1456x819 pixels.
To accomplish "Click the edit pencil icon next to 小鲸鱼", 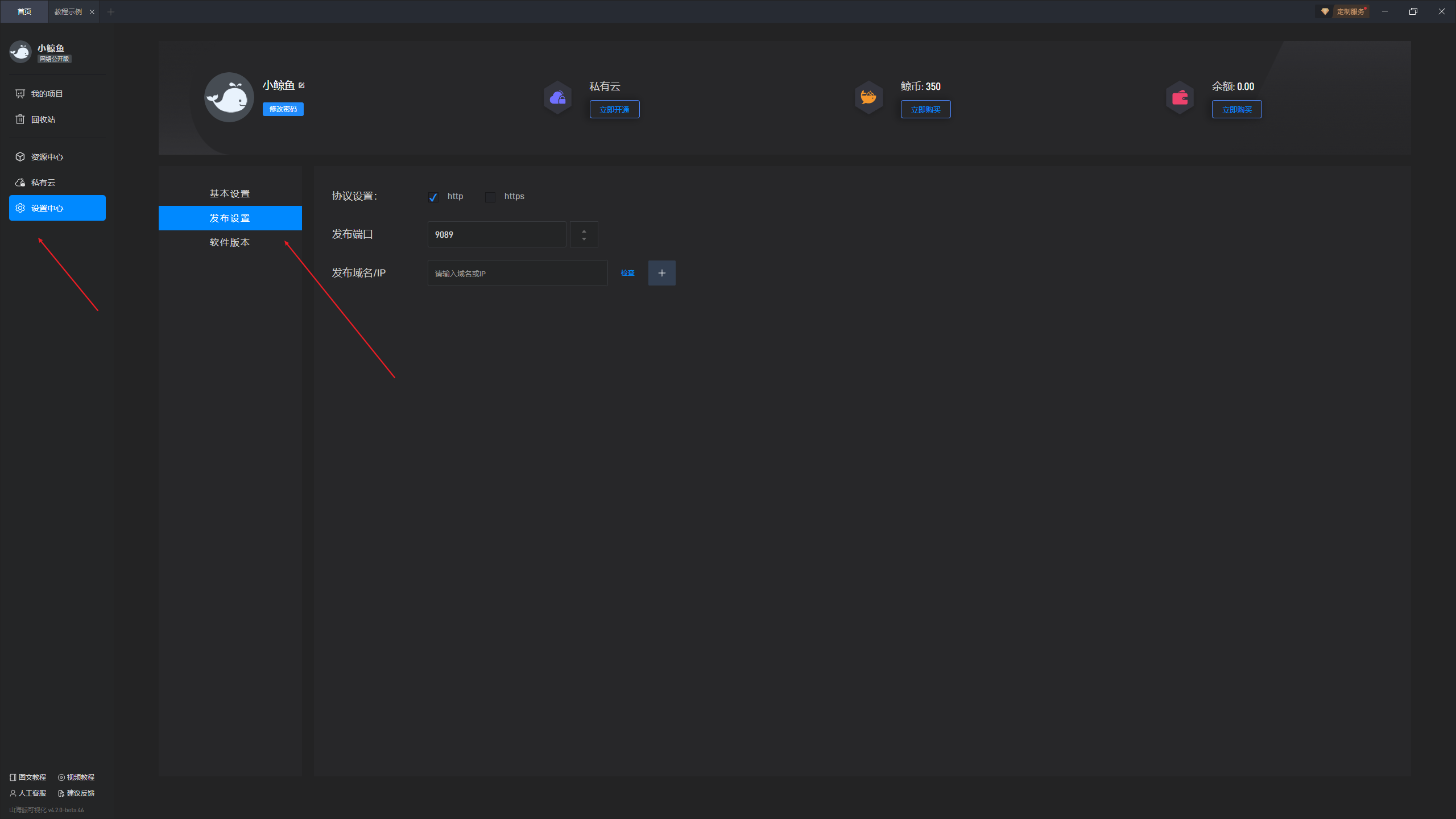I will pyautogui.click(x=301, y=85).
